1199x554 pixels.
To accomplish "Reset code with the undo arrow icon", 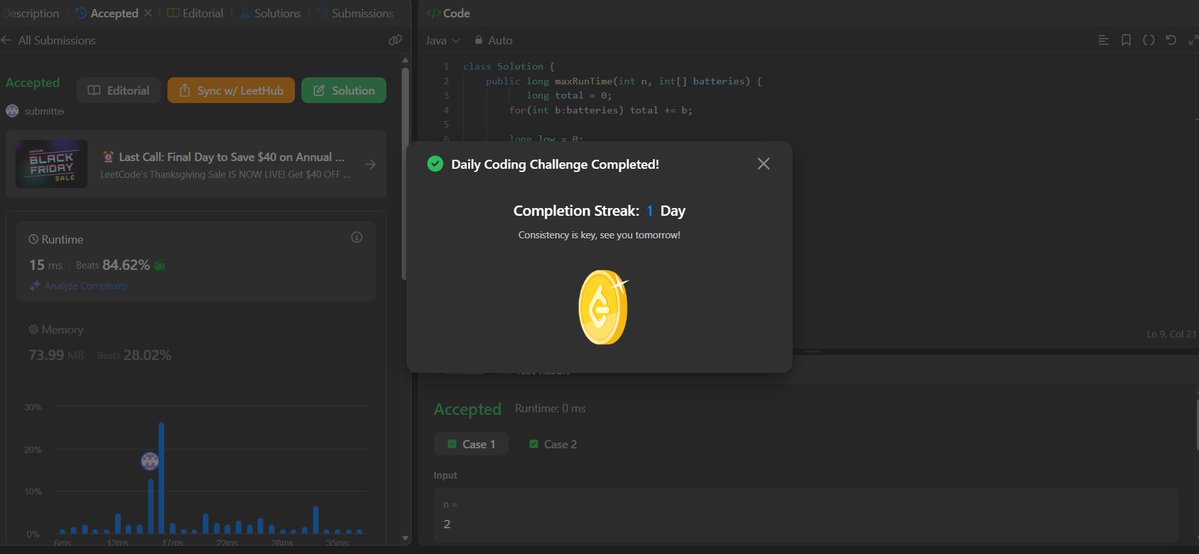I will [1171, 41].
